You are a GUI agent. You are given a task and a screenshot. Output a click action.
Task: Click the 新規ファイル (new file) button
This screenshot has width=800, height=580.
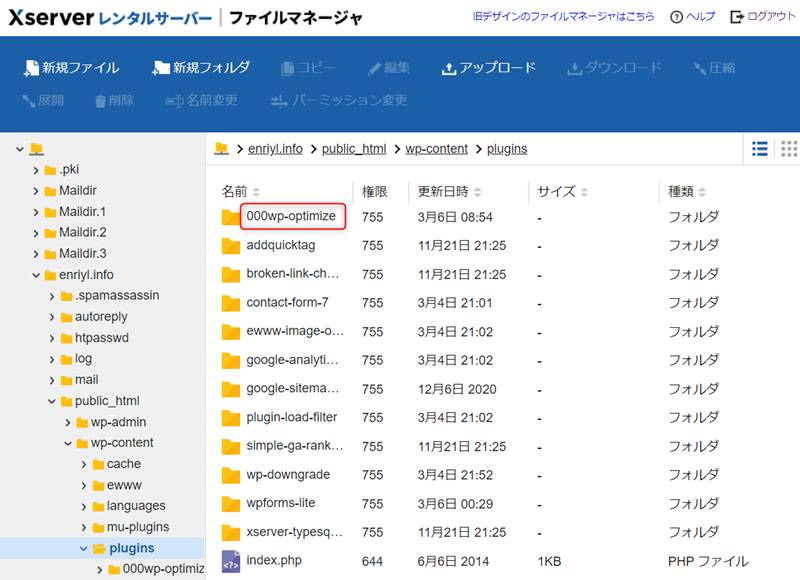pyautogui.click(x=71, y=68)
